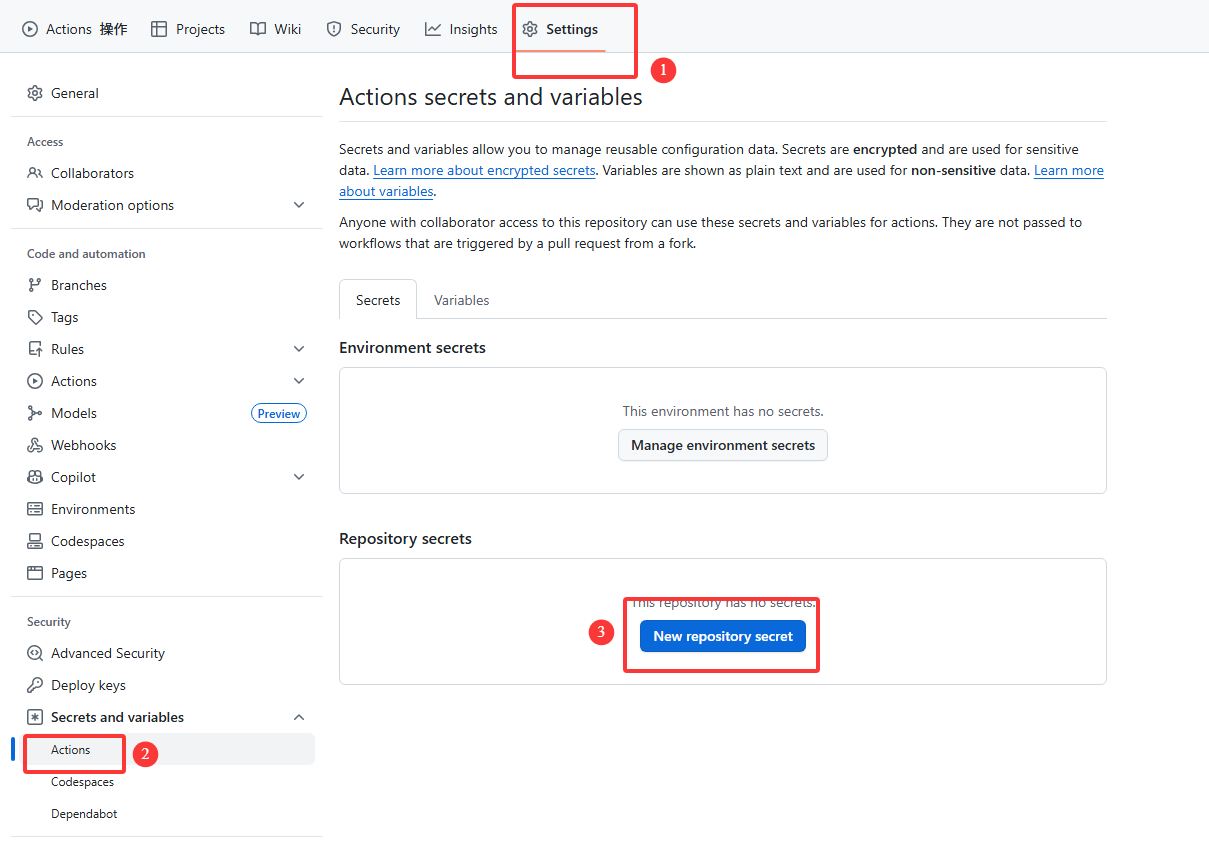
Task: Click the Deploy keys key icon
Action: coord(35,685)
